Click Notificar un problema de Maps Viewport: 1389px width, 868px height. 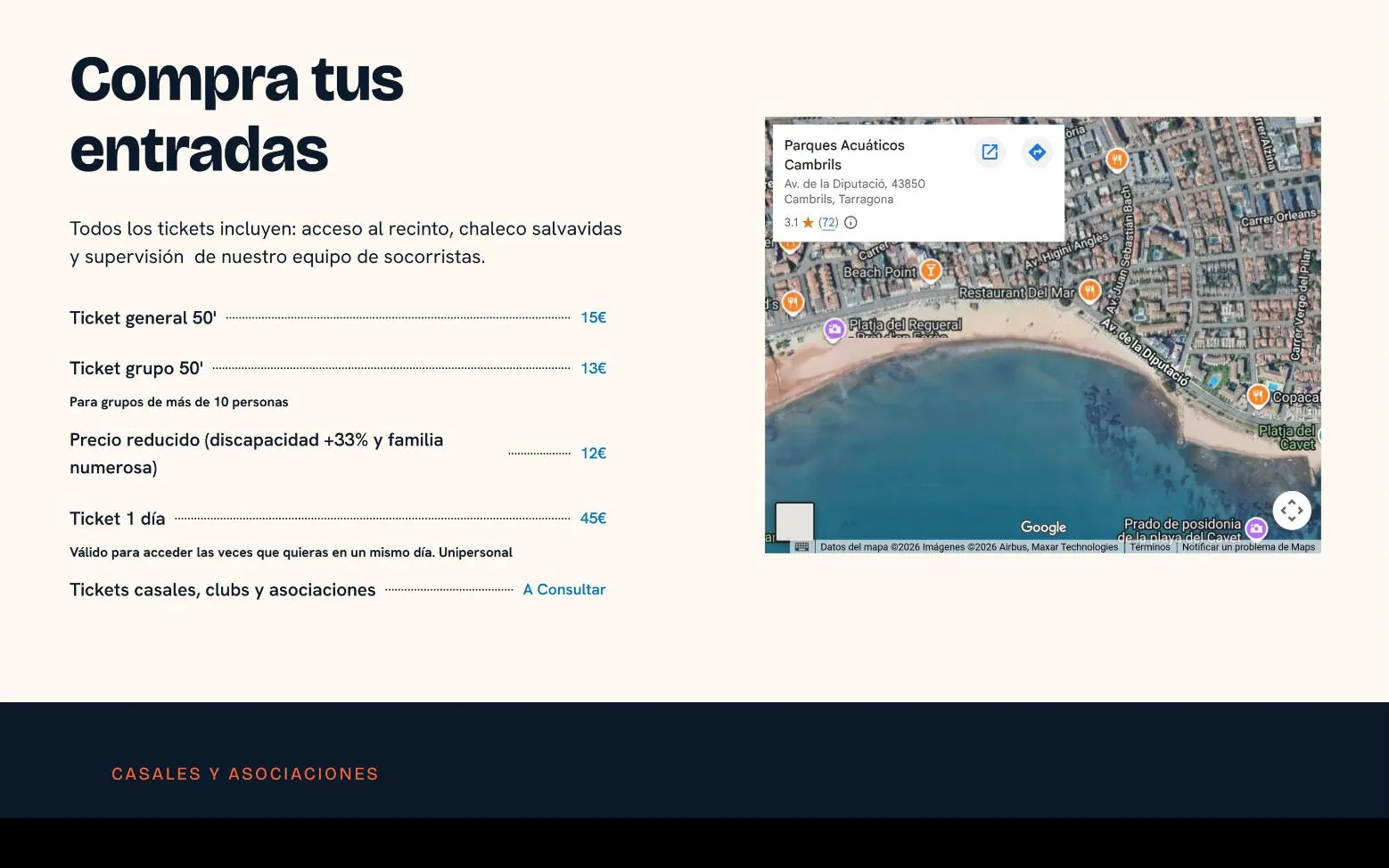click(1248, 547)
